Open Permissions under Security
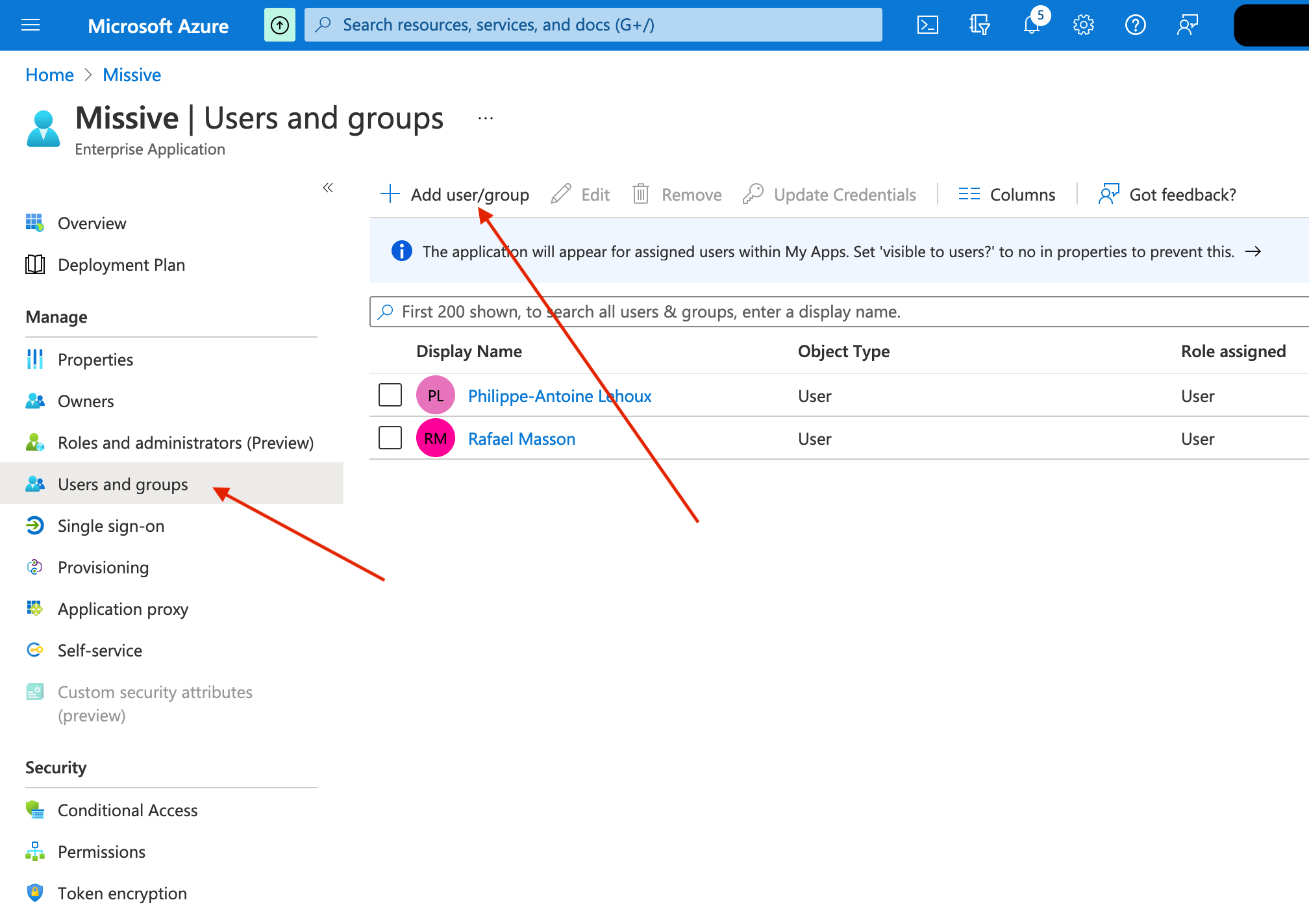The width and height of the screenshot is (1309, 924). [x=102, y=852]
